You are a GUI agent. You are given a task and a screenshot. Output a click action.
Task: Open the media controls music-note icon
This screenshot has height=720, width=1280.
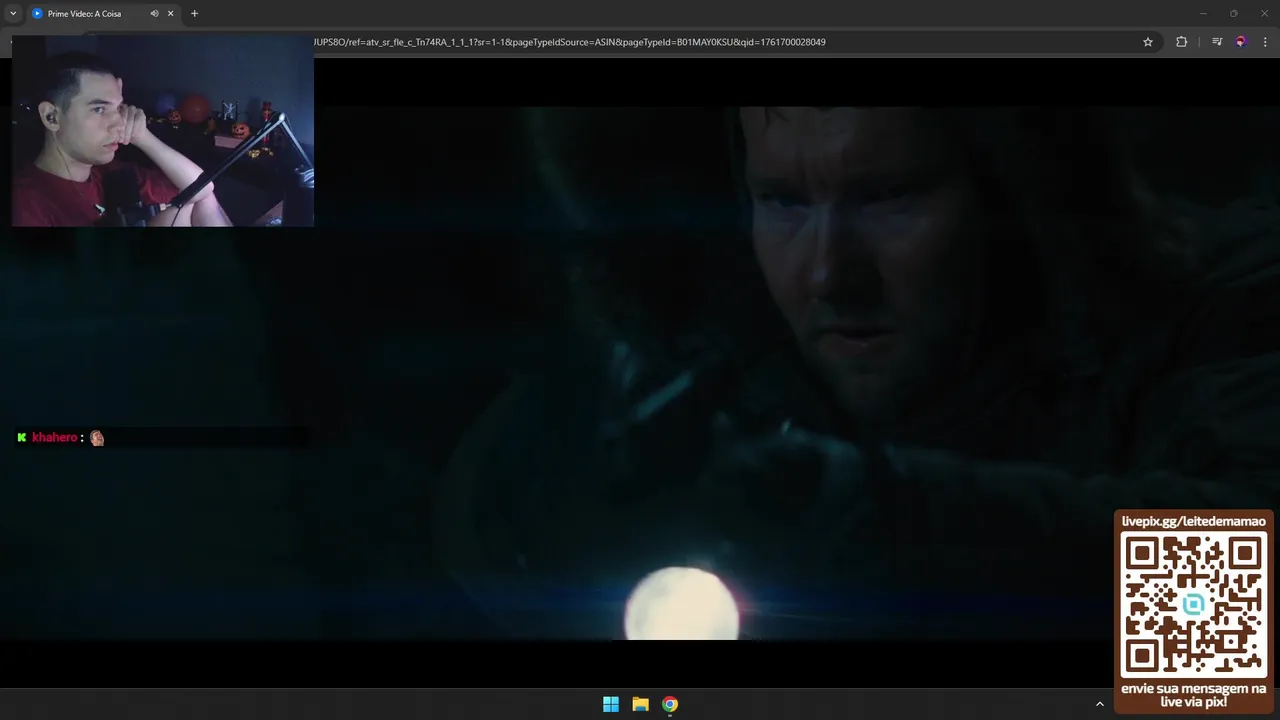tap(1217, 42)
